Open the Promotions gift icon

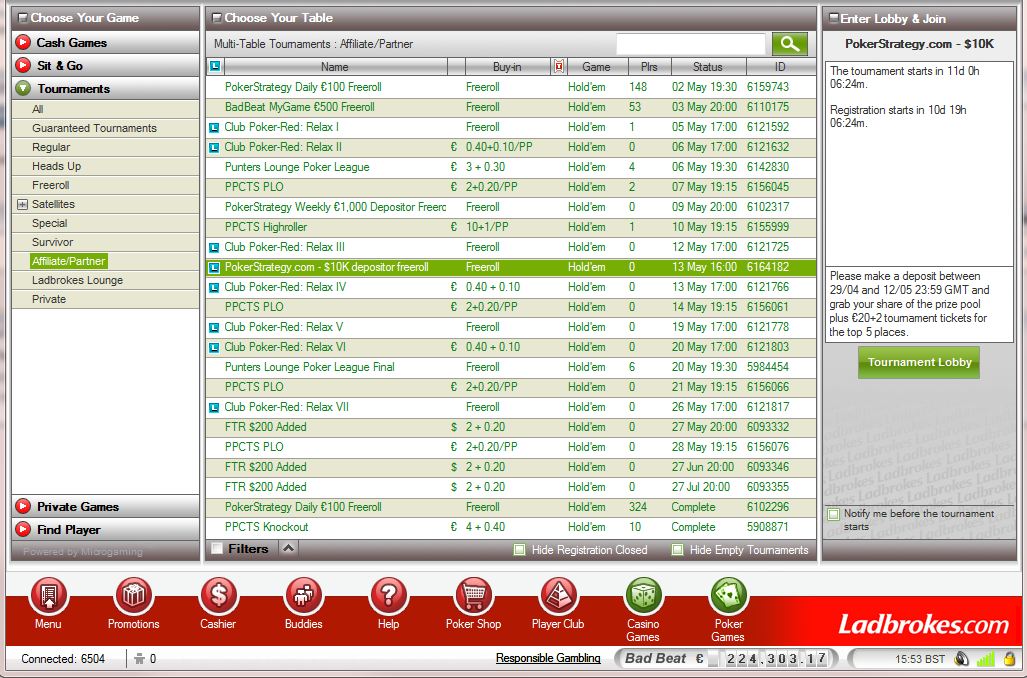[x=134, y=595]
